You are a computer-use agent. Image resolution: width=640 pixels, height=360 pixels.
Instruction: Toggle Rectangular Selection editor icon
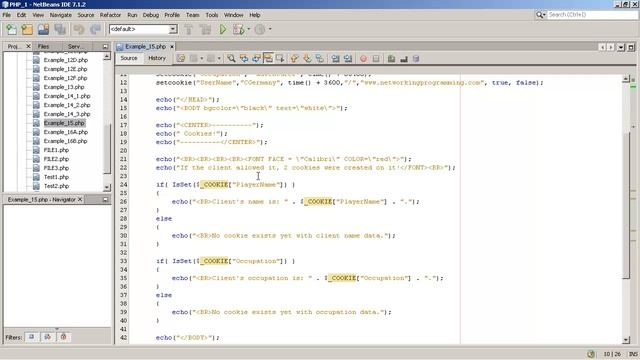pos(280,59)
